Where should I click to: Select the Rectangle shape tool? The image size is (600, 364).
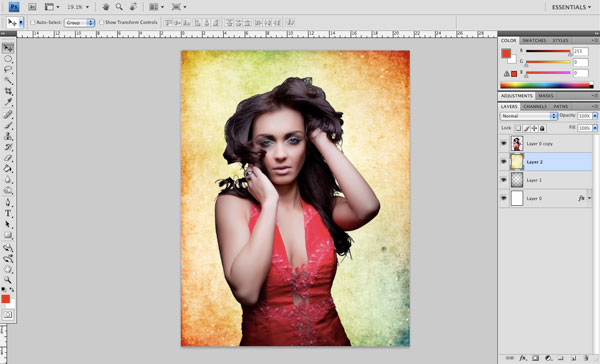(x=8, y=235)
